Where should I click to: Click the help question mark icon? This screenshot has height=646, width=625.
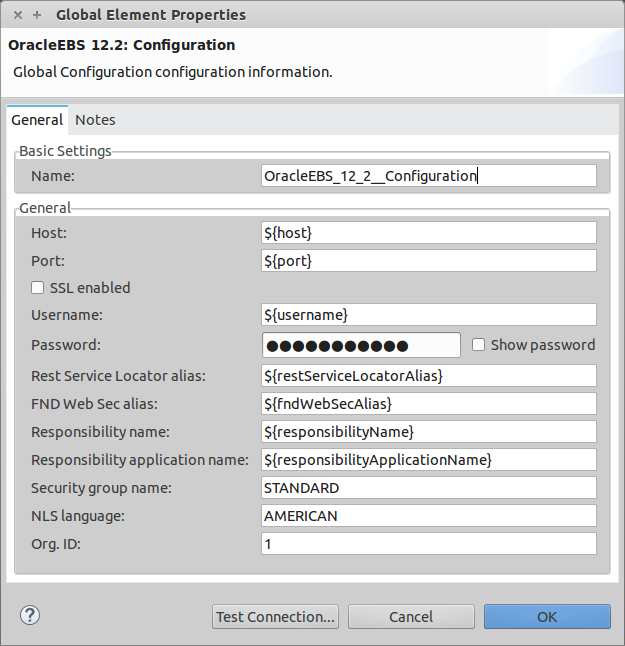[x=30, y=616]
